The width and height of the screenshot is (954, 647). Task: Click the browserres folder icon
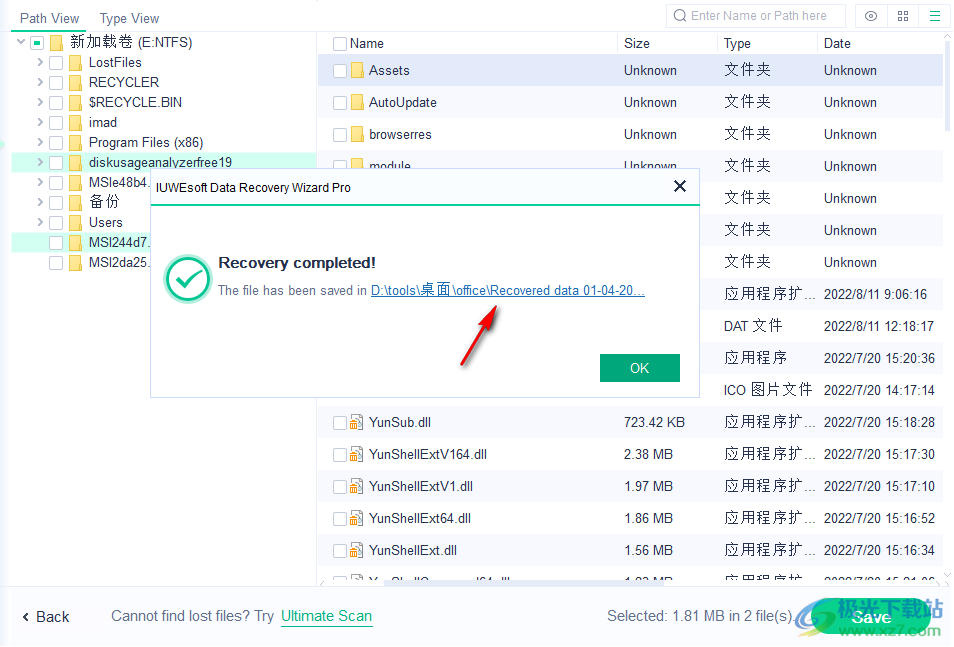click(357, 134)
